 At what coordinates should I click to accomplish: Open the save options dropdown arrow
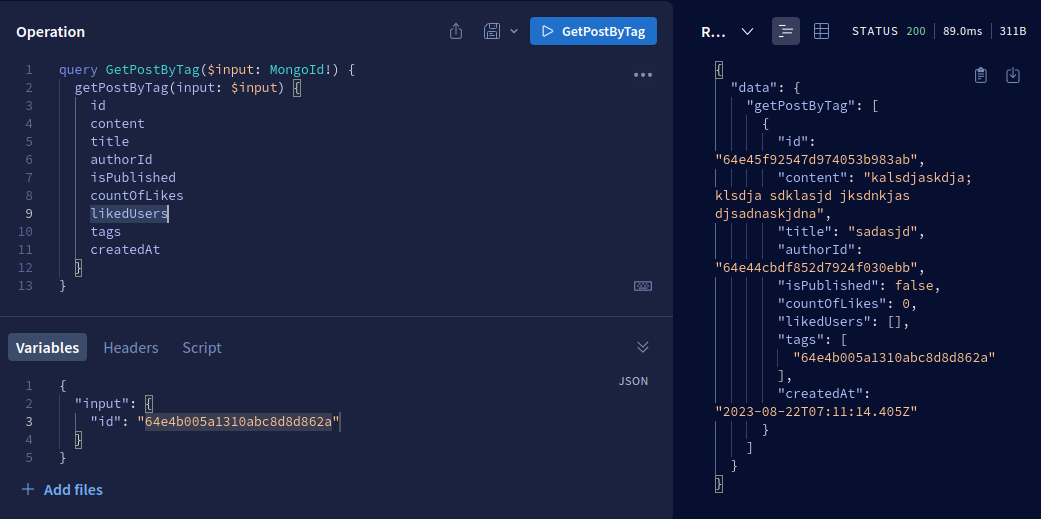pyautogui.click(x=513, y=31)
